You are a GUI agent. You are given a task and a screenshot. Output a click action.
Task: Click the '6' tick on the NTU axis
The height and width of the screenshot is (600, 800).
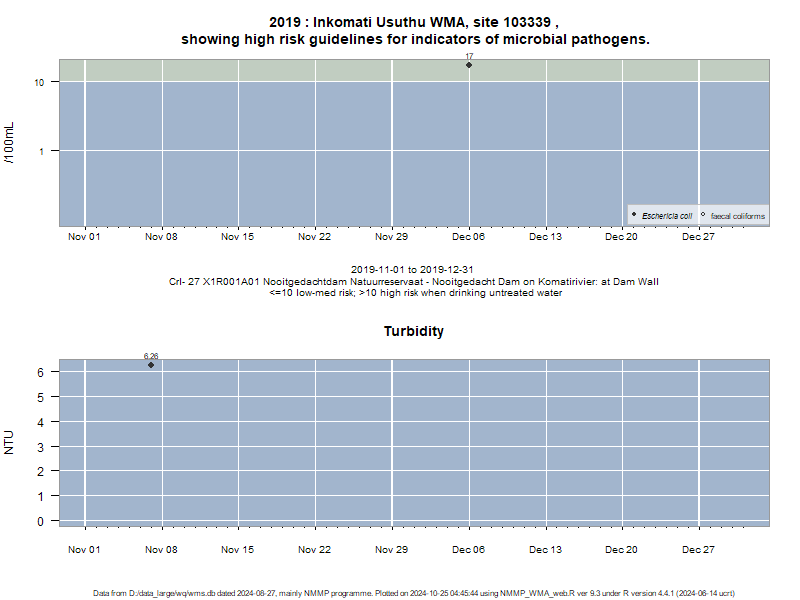click(x=40, y=372)
